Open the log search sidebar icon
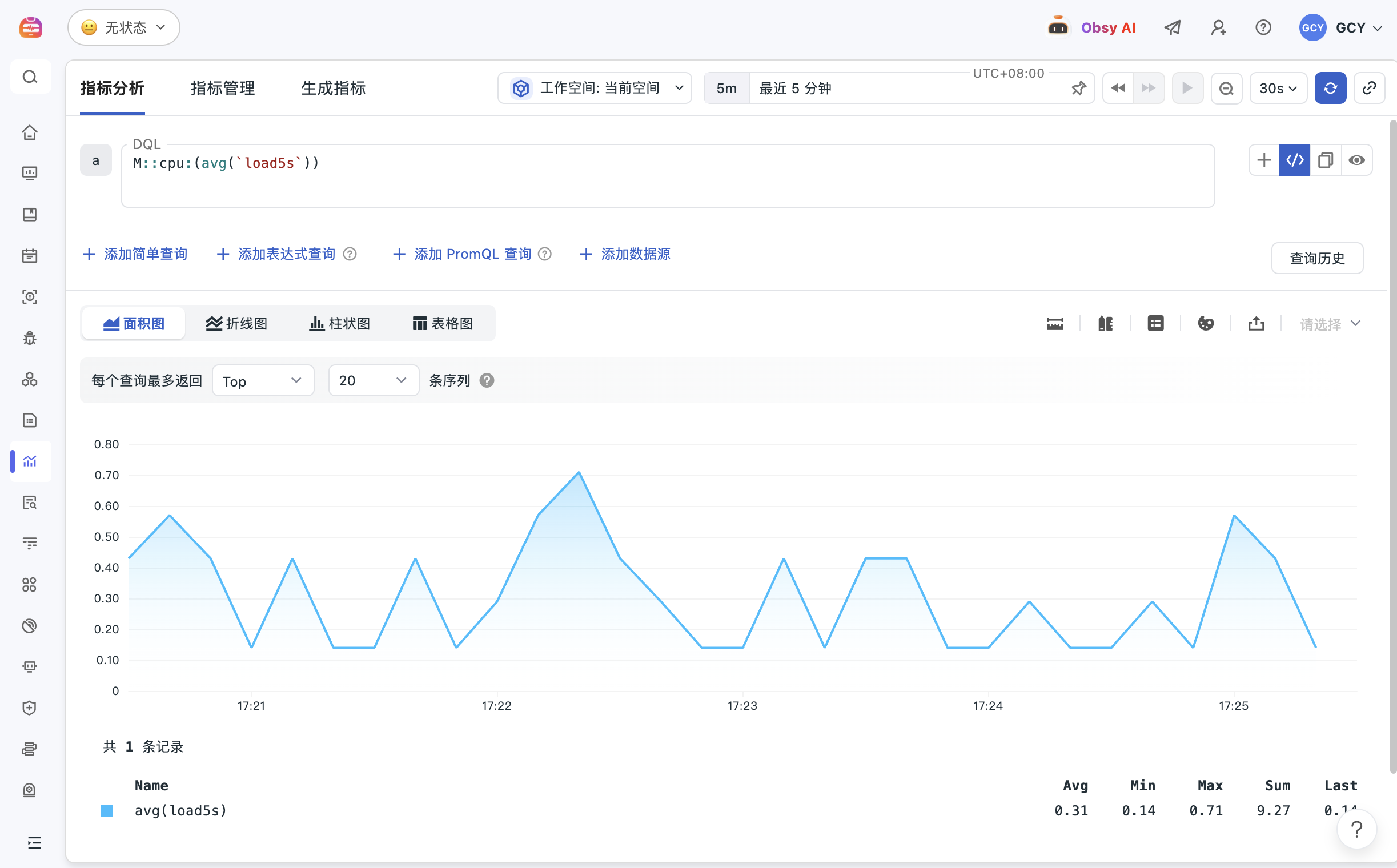Screen dimensions: 1397x868 coord(30,503)
